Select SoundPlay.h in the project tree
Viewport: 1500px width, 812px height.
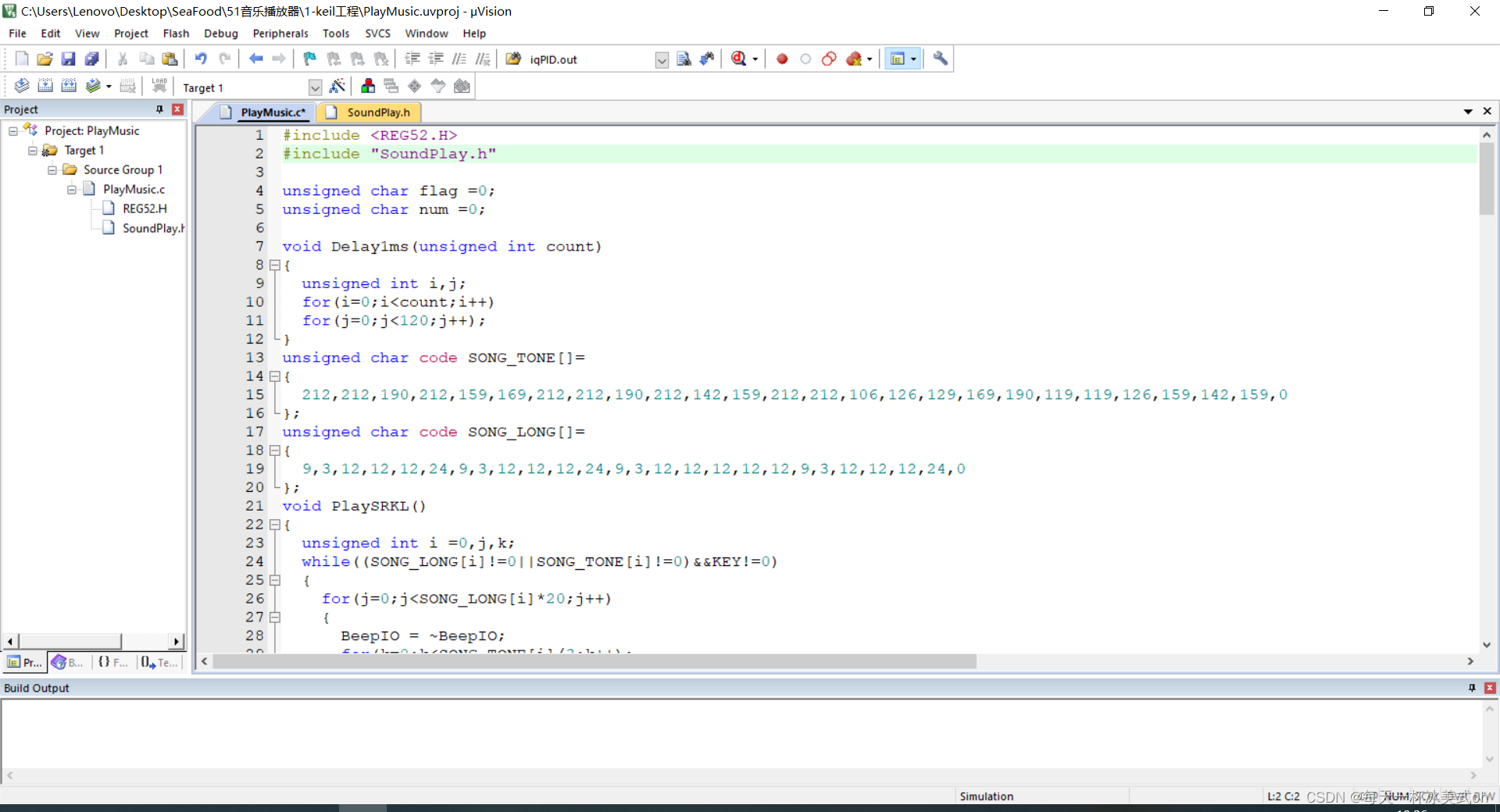click(144, 228)
